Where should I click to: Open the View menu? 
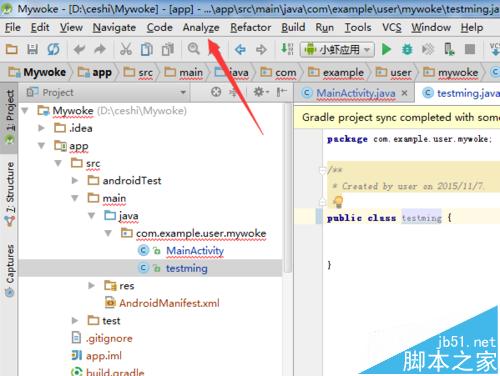coord(71,27)
